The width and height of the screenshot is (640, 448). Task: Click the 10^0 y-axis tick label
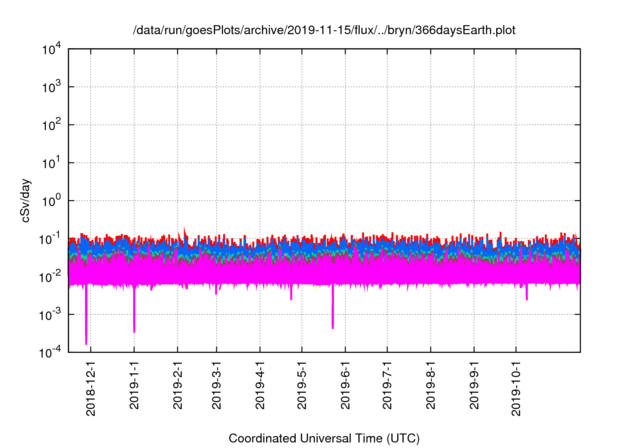click(54, 200)
